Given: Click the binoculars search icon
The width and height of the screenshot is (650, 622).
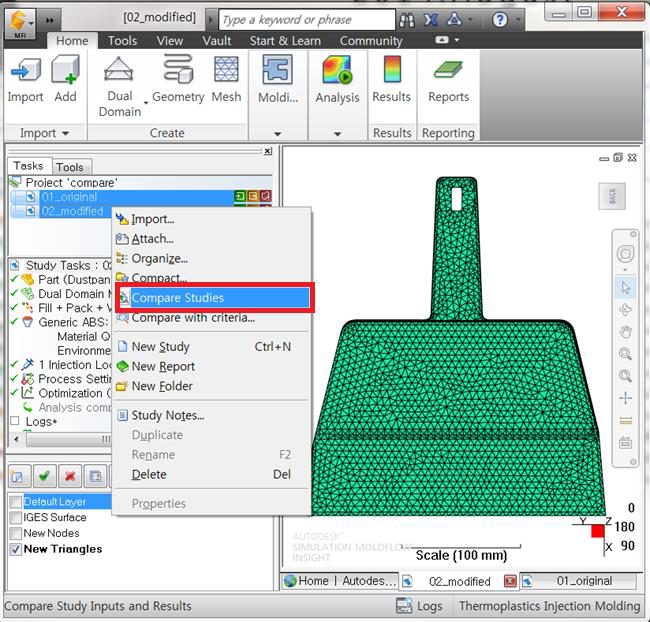Looking at the screenshot, I should pyautogui.click(x=407, y=20).
